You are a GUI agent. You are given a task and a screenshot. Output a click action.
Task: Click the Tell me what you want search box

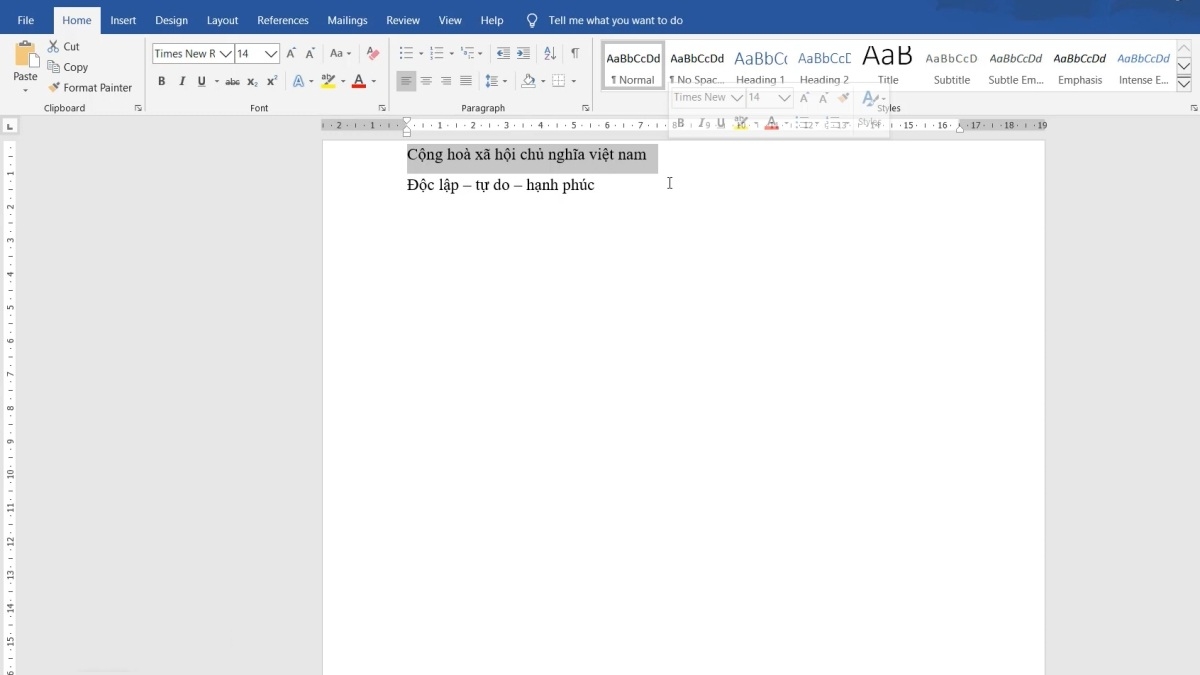pyautogui.click(x=615, y=20)
